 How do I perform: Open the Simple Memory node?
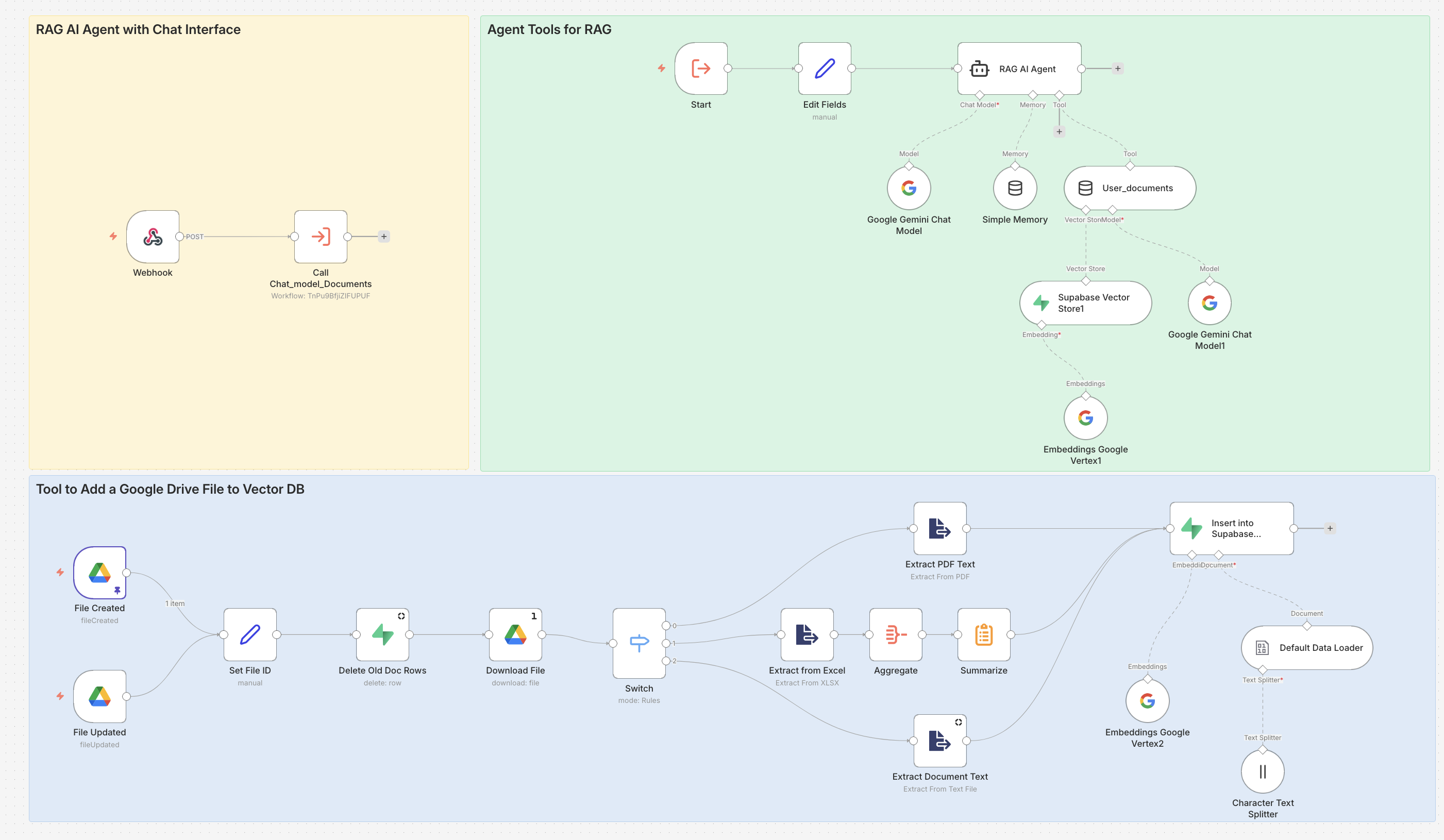coord(1014,188)
